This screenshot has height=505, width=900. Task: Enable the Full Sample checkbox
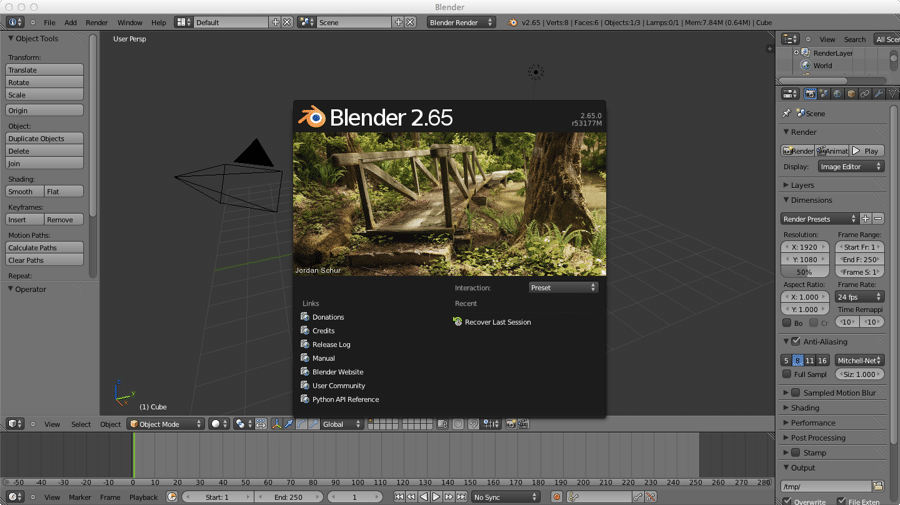(787, 374)
